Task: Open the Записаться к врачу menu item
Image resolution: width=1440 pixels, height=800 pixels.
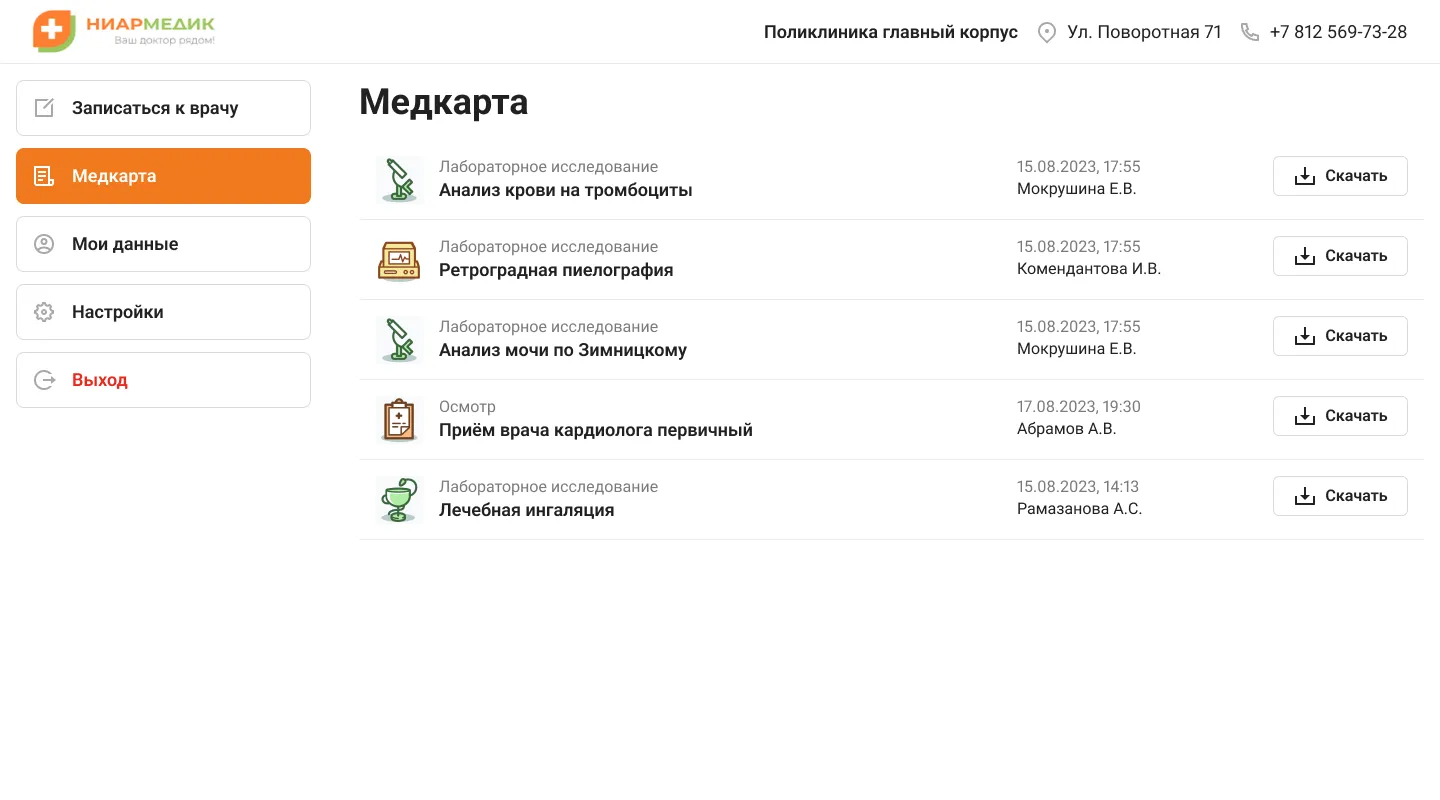Action: pyautogui.click(x=163, y=108)
